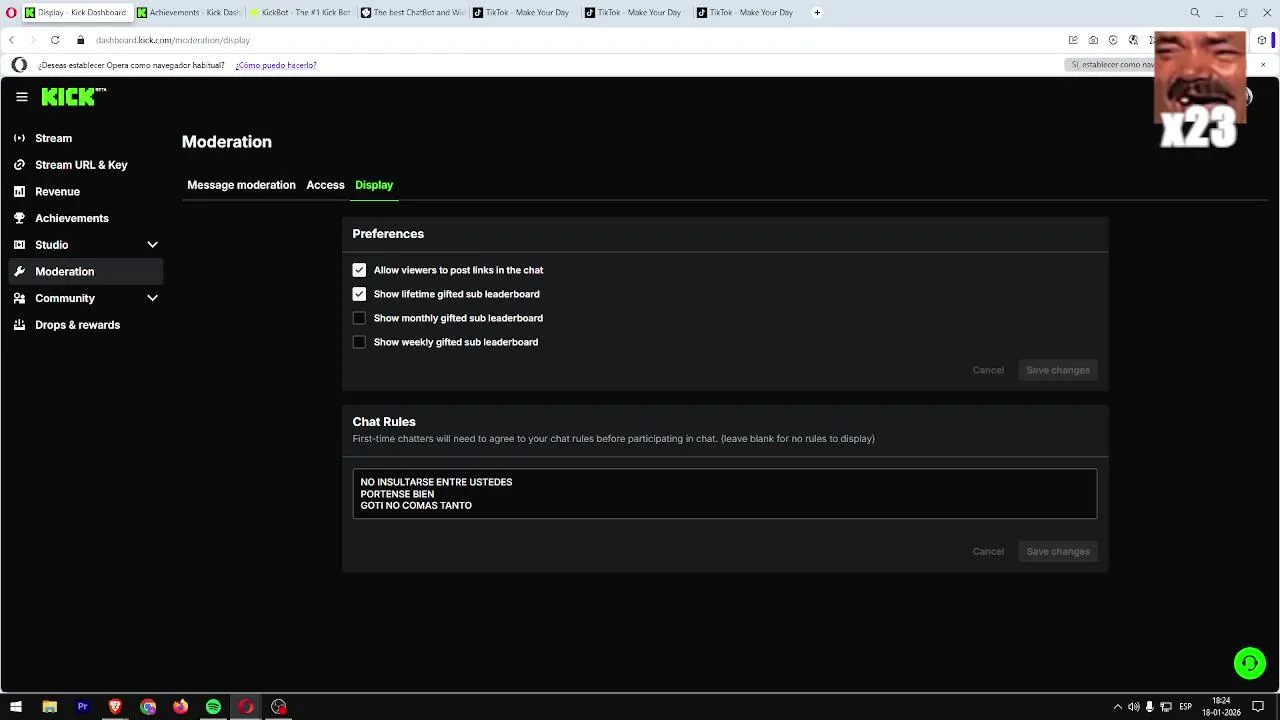Screen dimensions: 1280x720
Task: Click Save changes under Chat Rules
Action: 1058,551
